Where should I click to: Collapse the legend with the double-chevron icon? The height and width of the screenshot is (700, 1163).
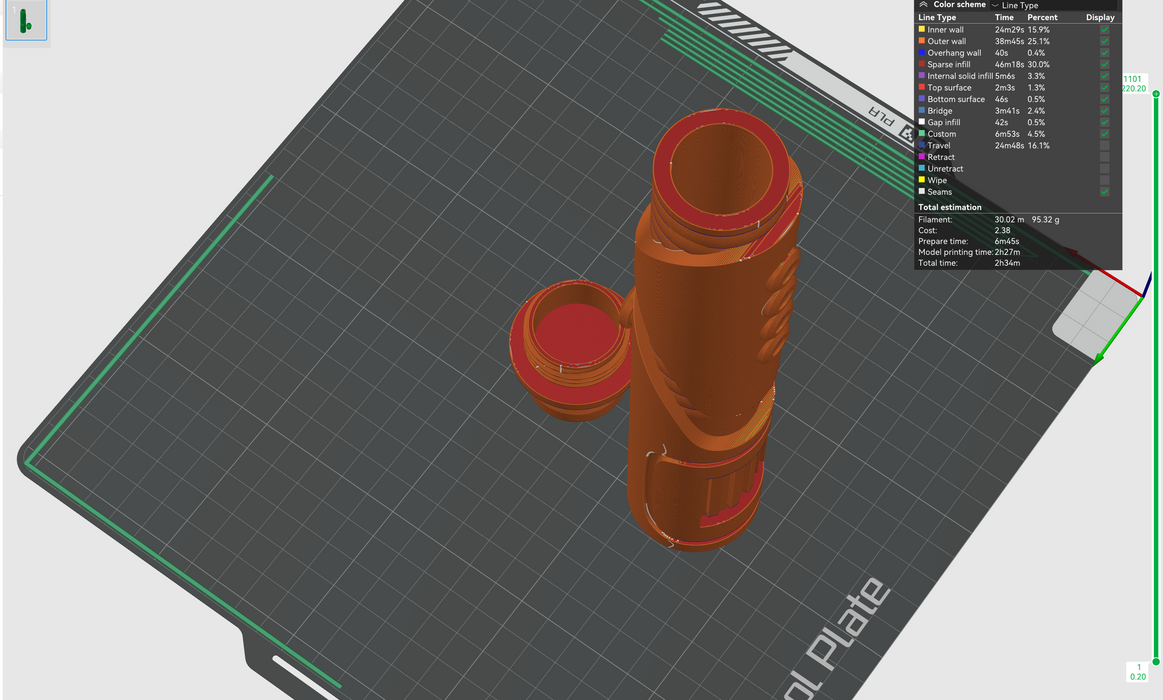coord(923,5)
